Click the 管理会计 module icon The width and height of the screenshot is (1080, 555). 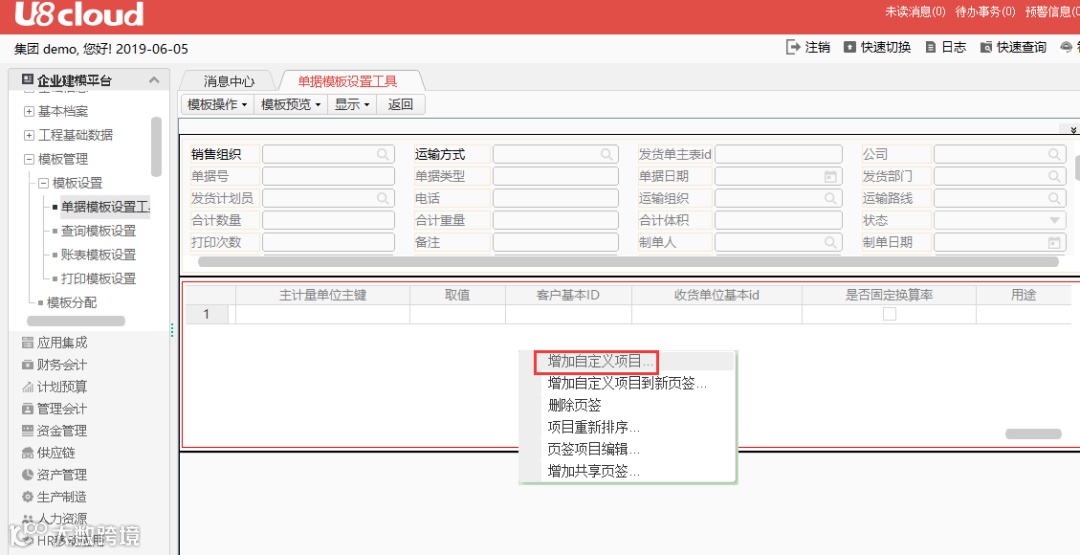[x=28, y=408]
